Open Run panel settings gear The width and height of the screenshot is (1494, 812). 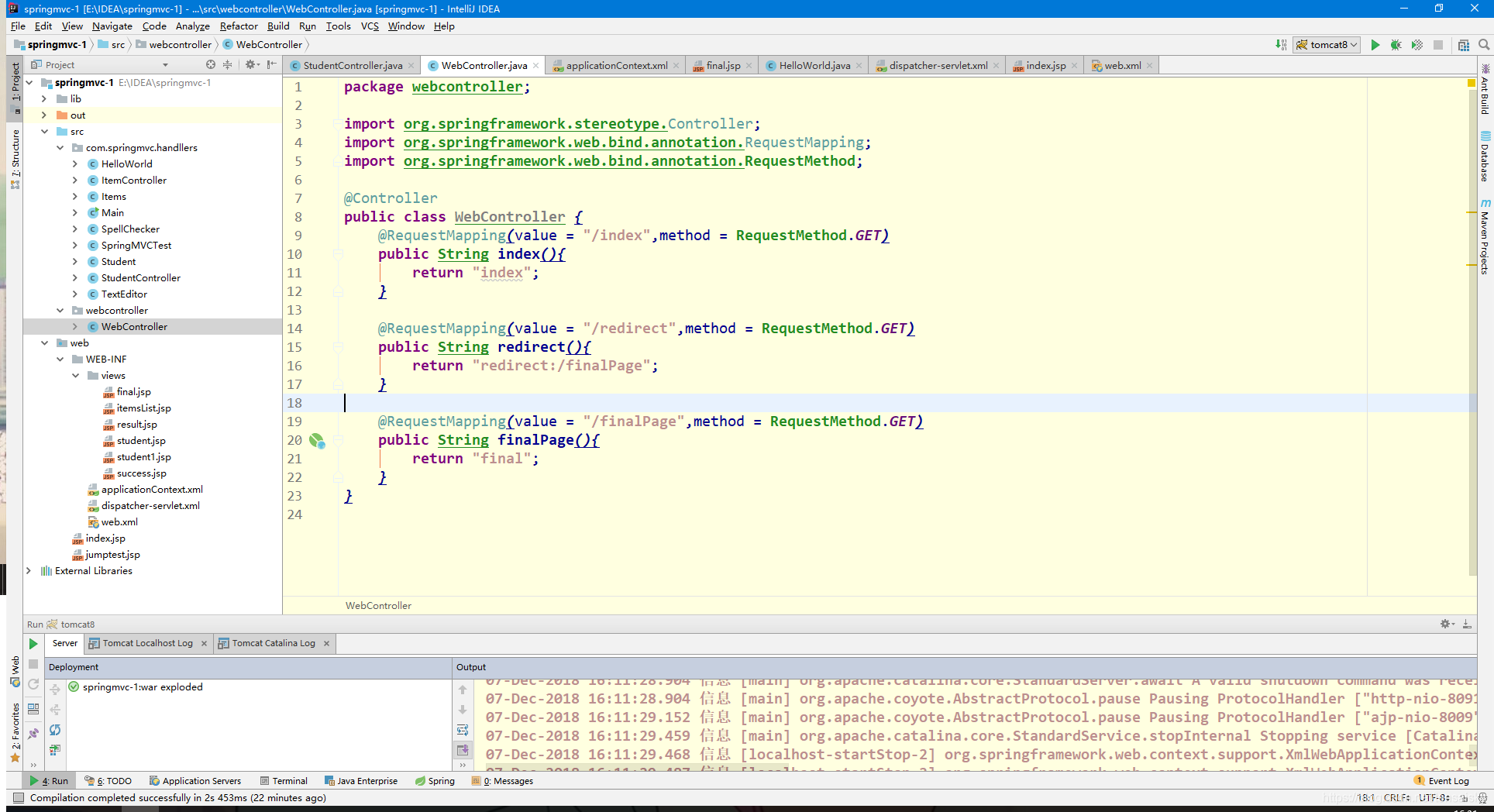(x=1447, y=624)
